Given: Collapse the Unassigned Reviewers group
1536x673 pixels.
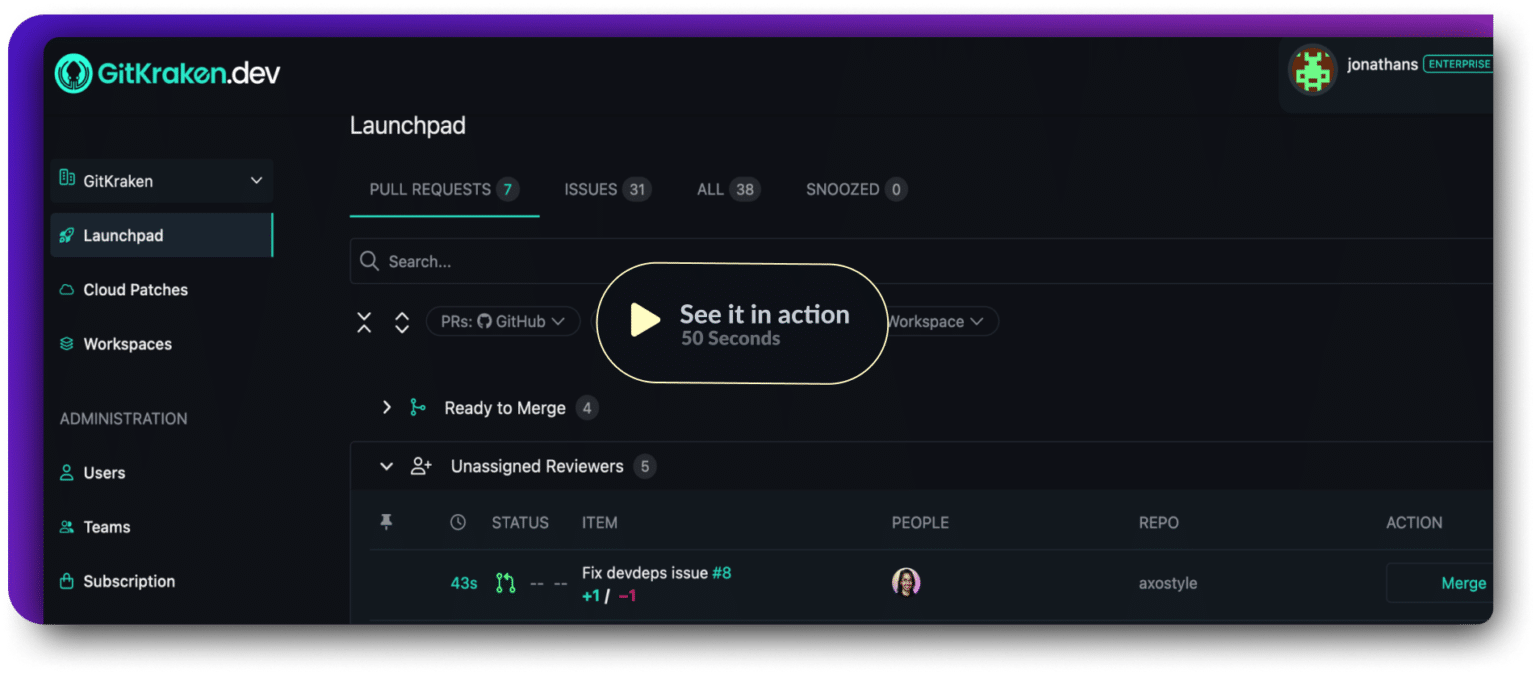Looking at the screenshot, I should 386,466.
